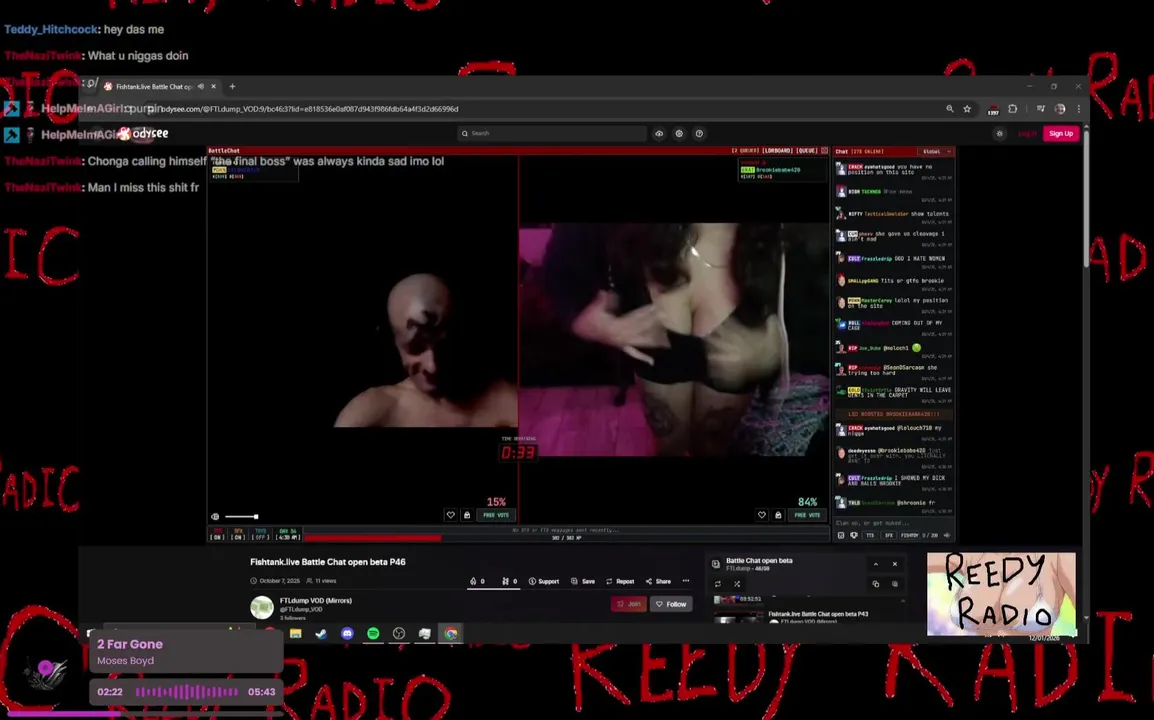Screen dimensions: 1154x720
Task: Save the video to a list
Action: [x=583, y=582]
